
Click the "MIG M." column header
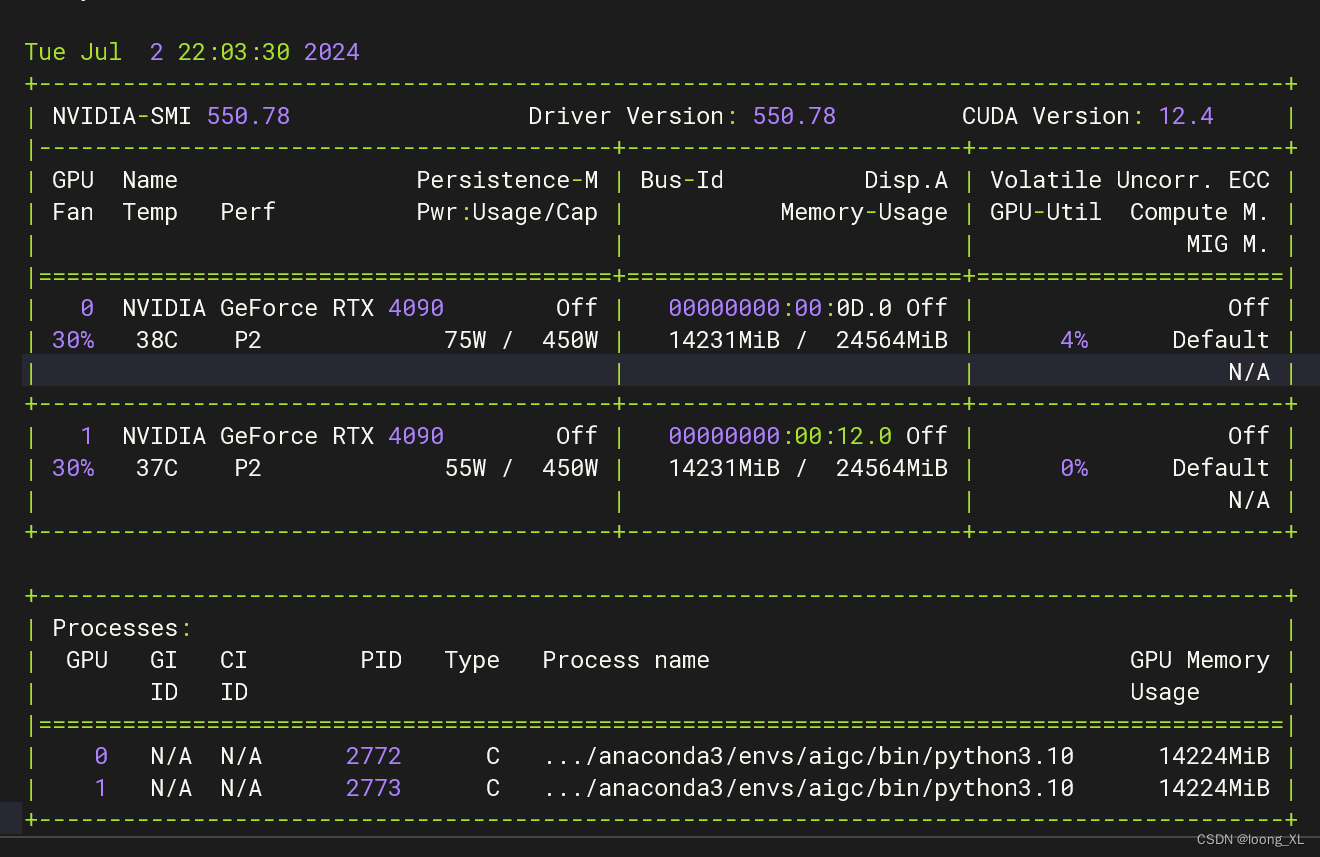click(1228, 244)
